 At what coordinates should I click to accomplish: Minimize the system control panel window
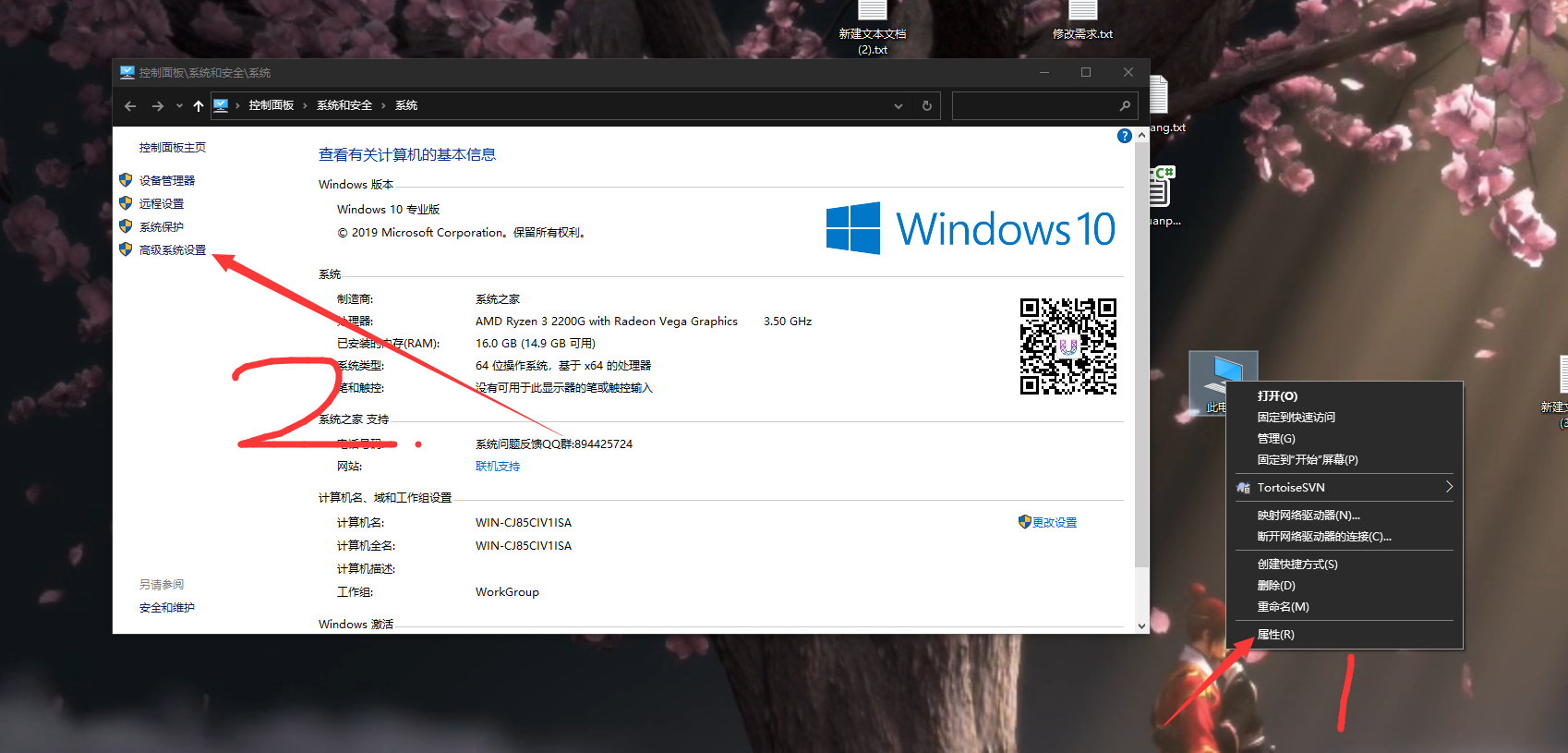click(1044, 72)
